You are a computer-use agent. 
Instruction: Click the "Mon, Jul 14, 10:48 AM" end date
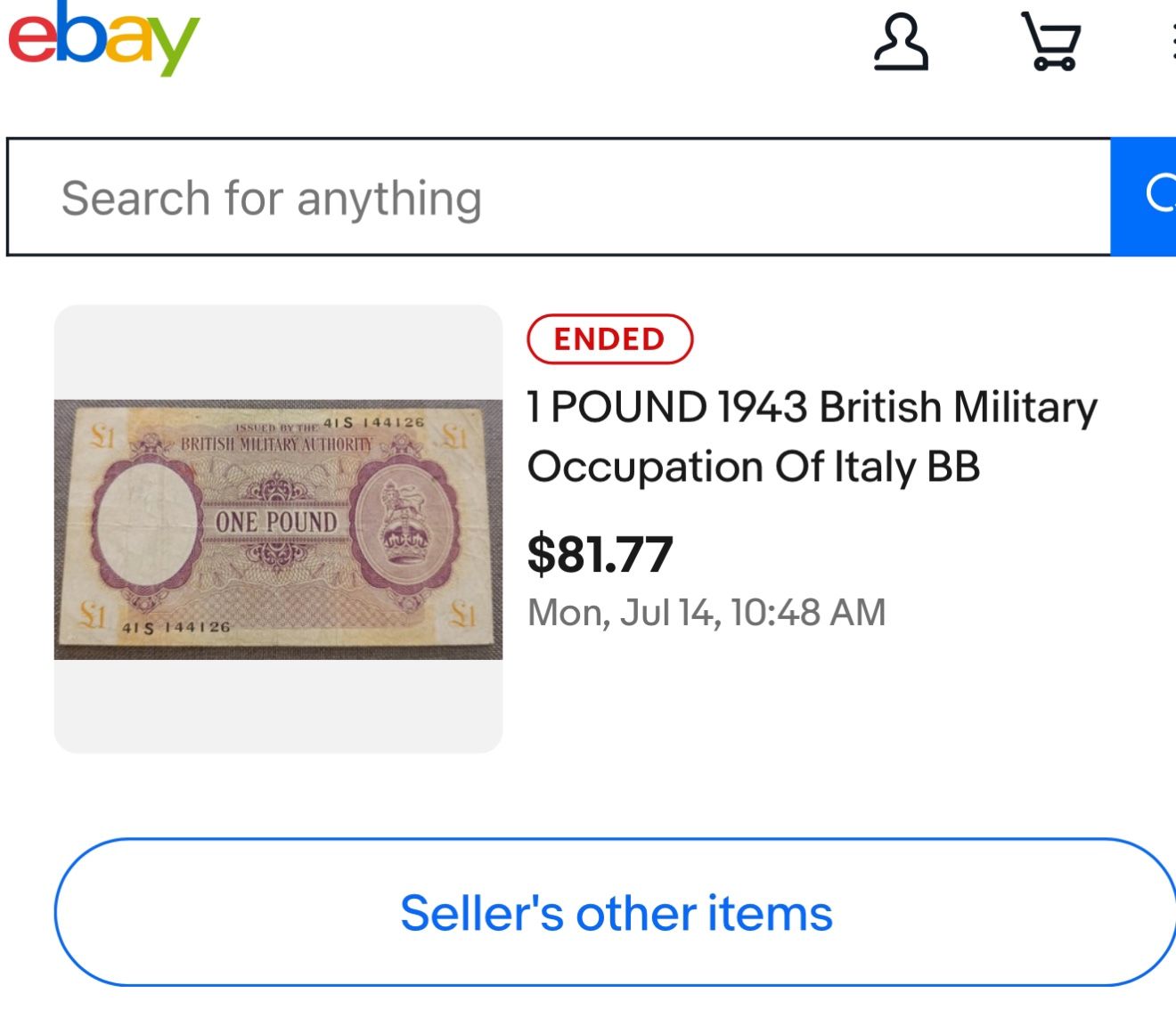[706, 613]
